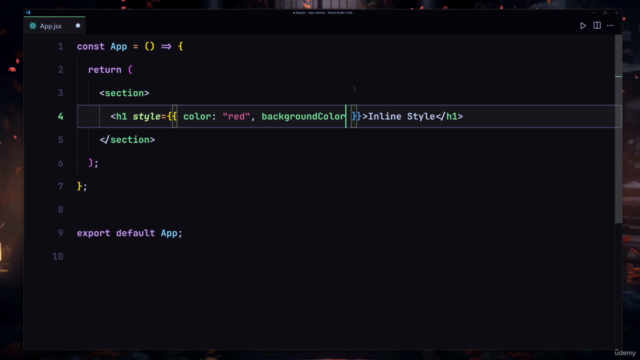Click the closing </section> tag
Image resolution: width=640 pixels, height=360 pixels.
[127, 140]
